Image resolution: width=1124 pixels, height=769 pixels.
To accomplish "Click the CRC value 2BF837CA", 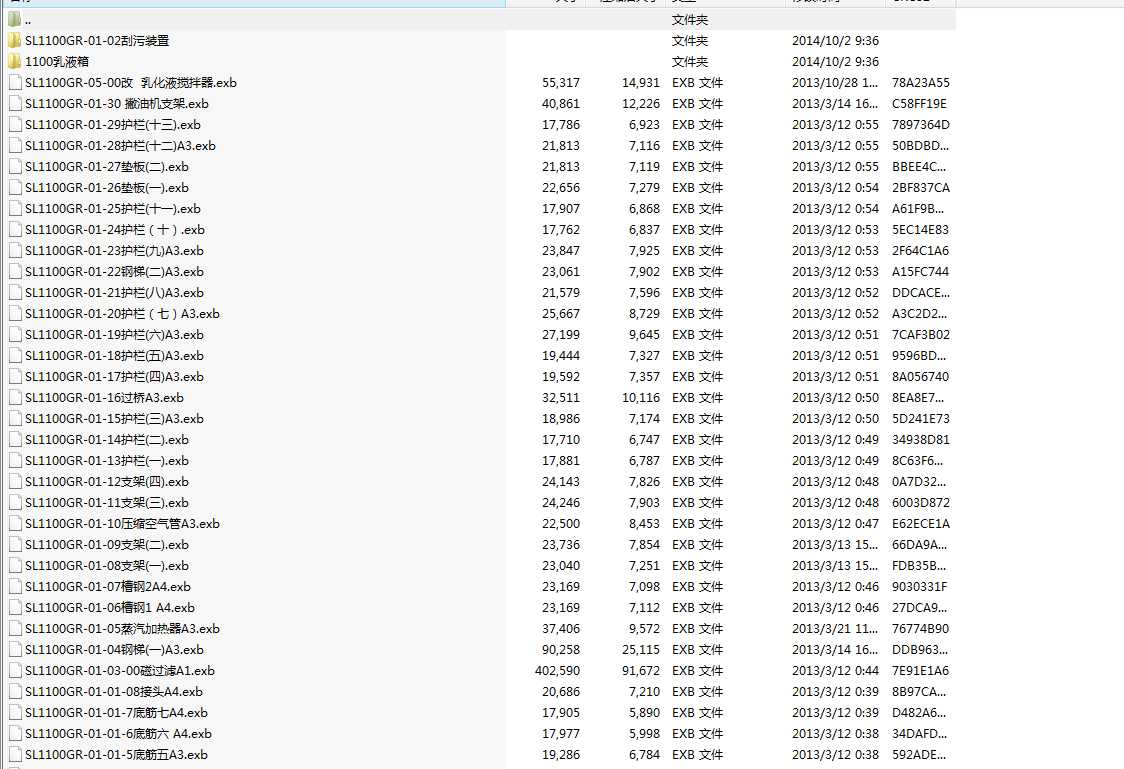I will coord(920,188).
